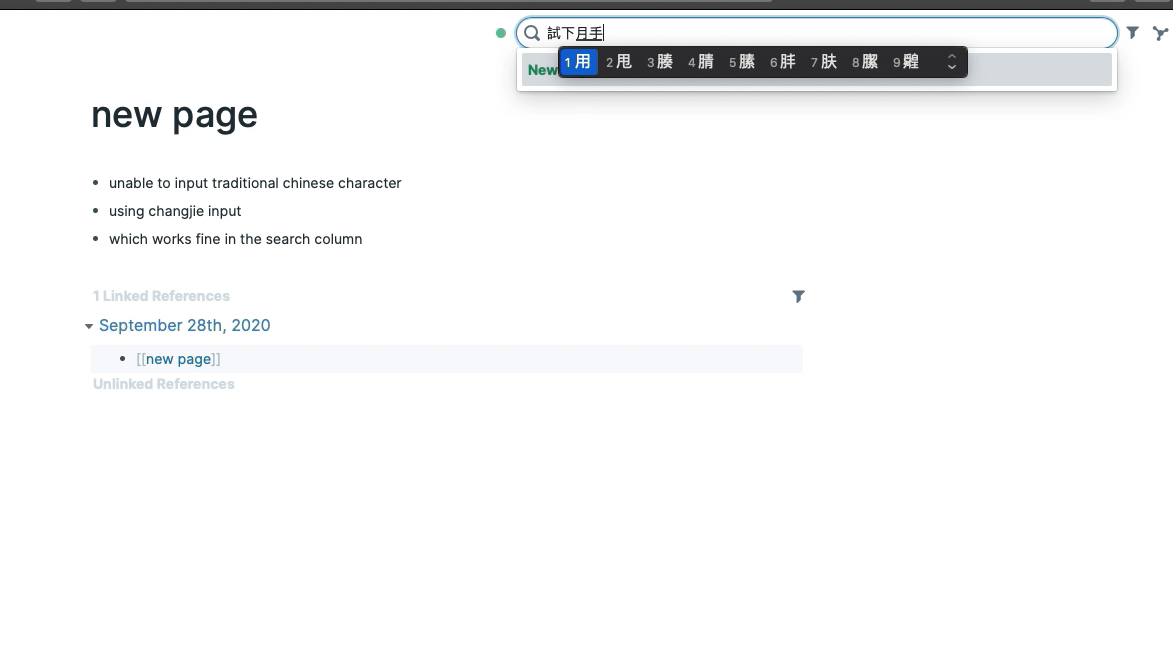
Task: Edit block 'unable to input traditional chinese character'
Action: tap(255, 183)
